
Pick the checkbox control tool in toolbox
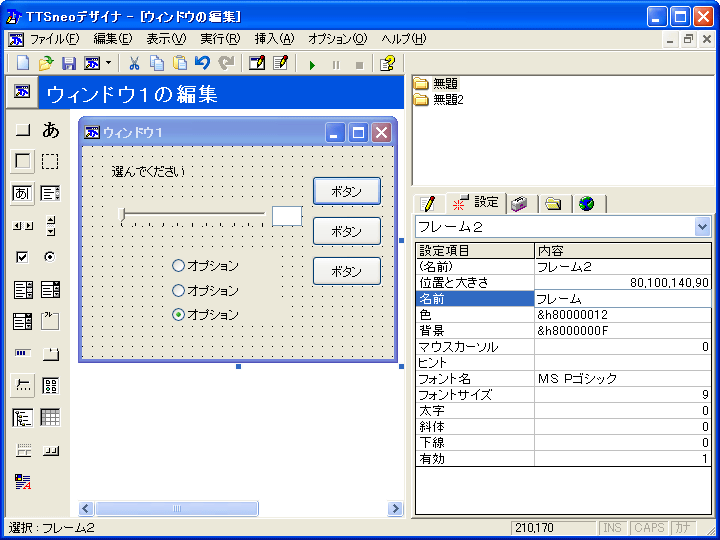pos(22,257)
